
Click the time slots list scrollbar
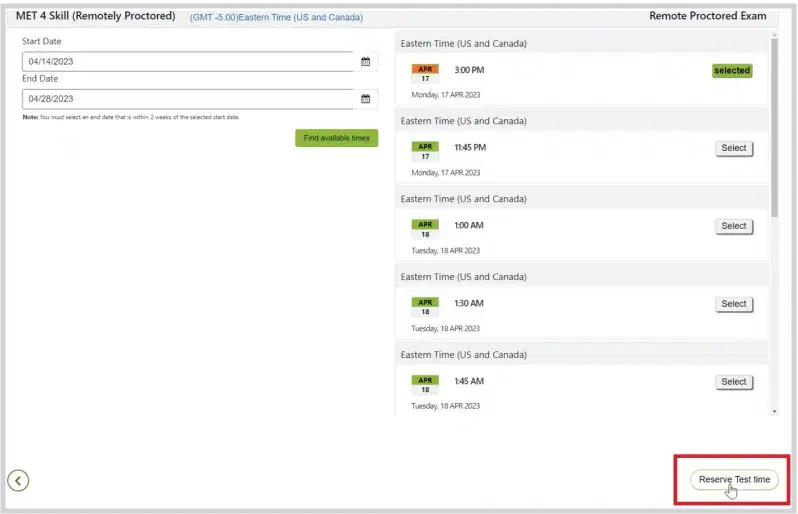tap(774, 130)
